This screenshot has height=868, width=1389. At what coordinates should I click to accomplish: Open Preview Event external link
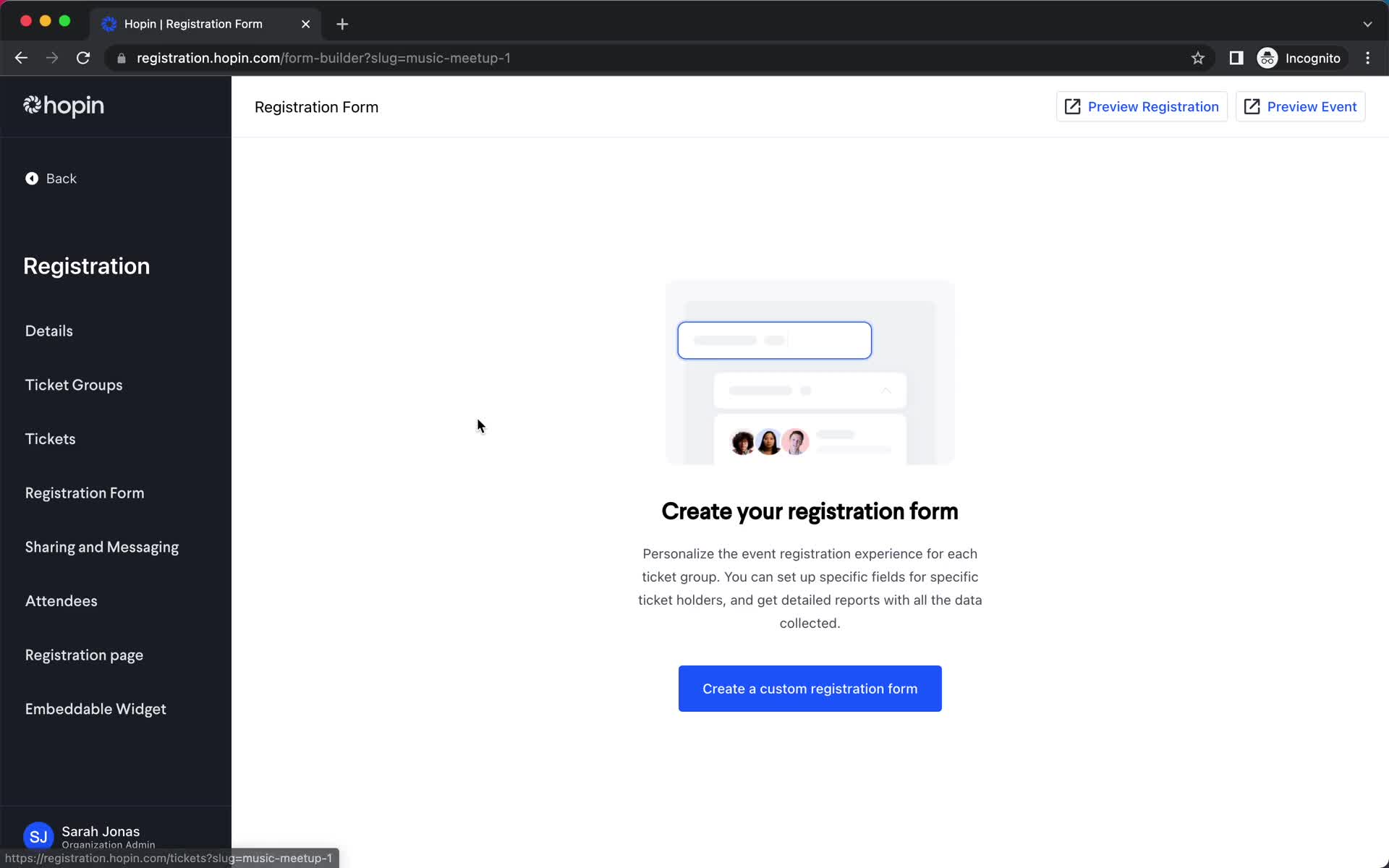click(x=1300, y=106)
